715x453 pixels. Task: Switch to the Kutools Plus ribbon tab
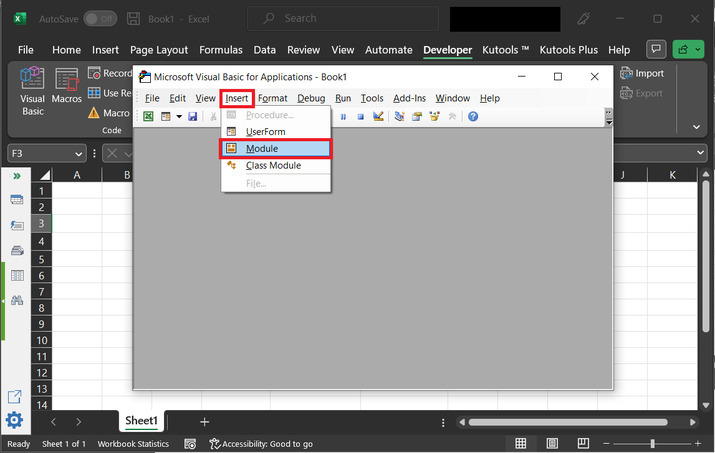[568, 50]
